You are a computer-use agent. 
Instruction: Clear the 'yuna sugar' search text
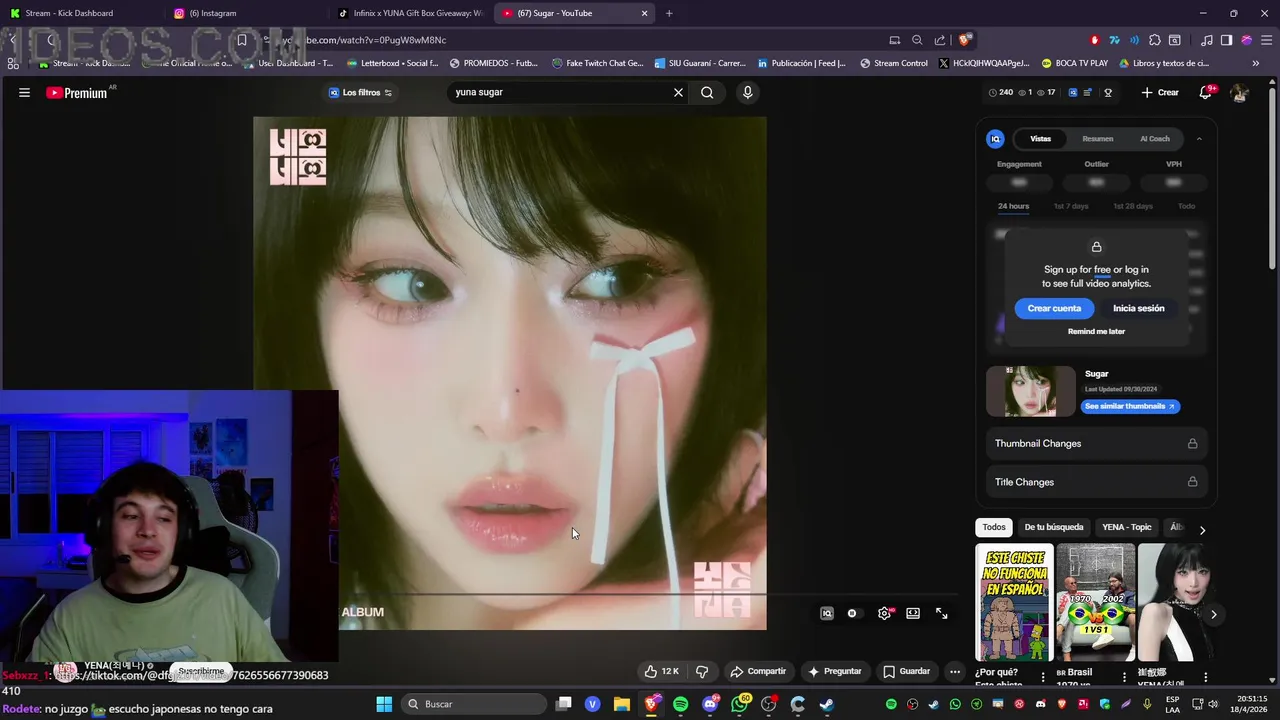coord(678,92)
